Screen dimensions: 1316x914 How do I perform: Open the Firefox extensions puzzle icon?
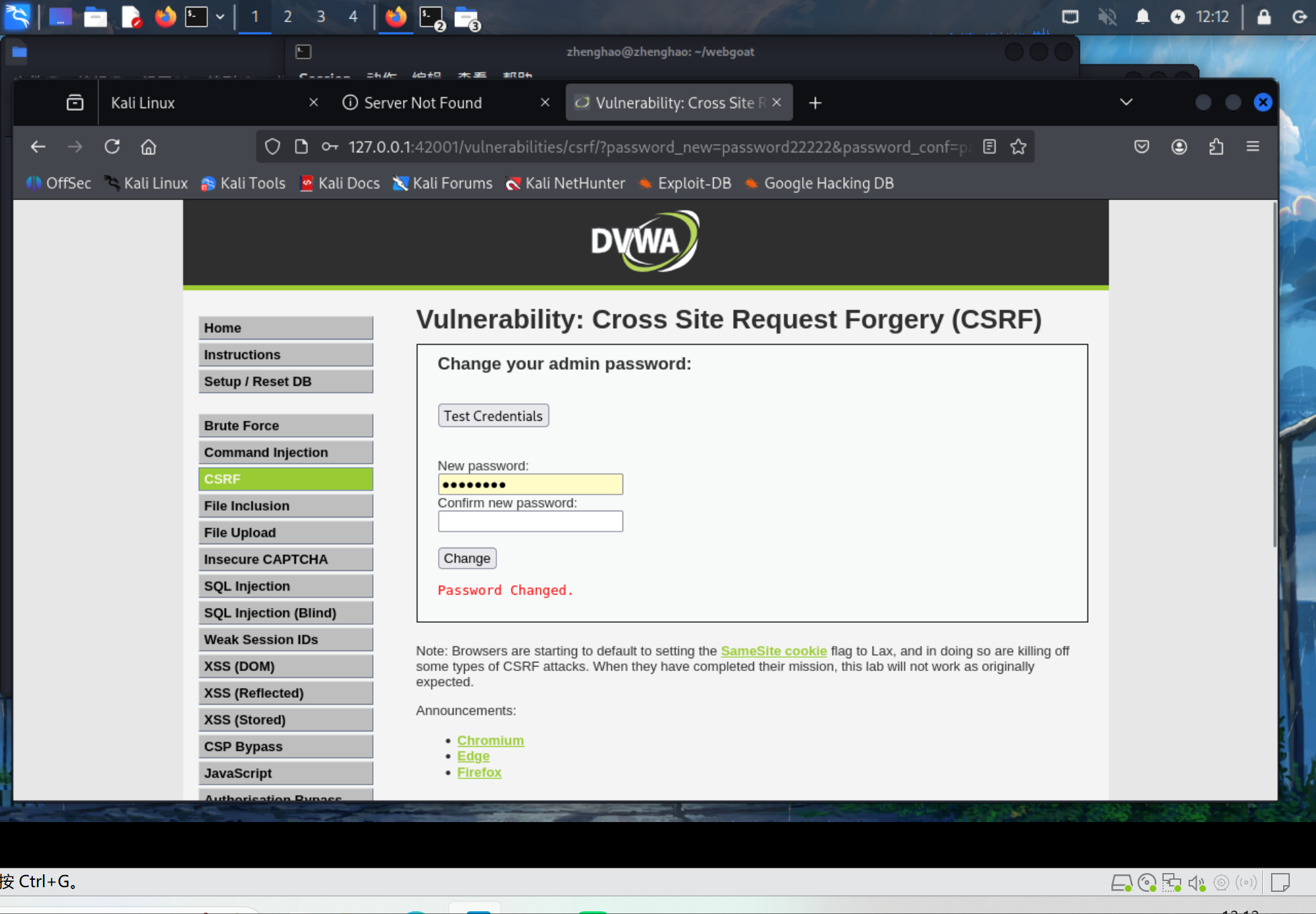point(1216,146)
